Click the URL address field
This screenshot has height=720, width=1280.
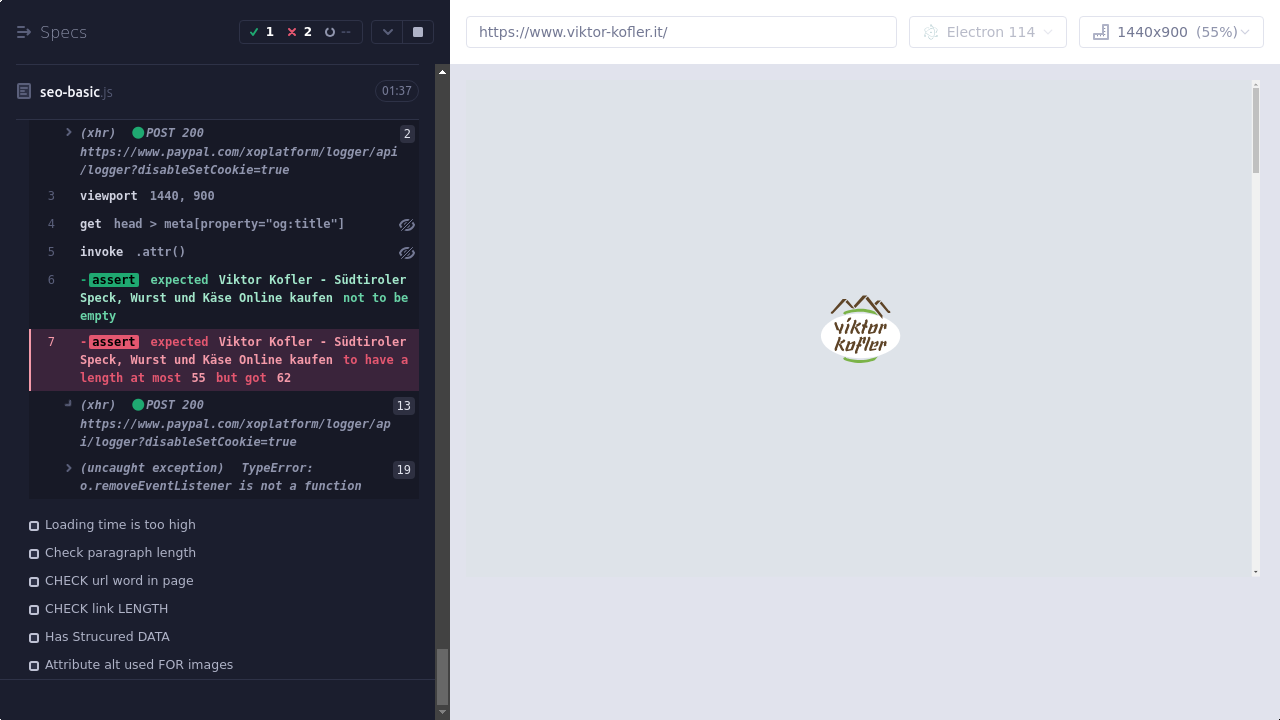[x=681, y=32]
